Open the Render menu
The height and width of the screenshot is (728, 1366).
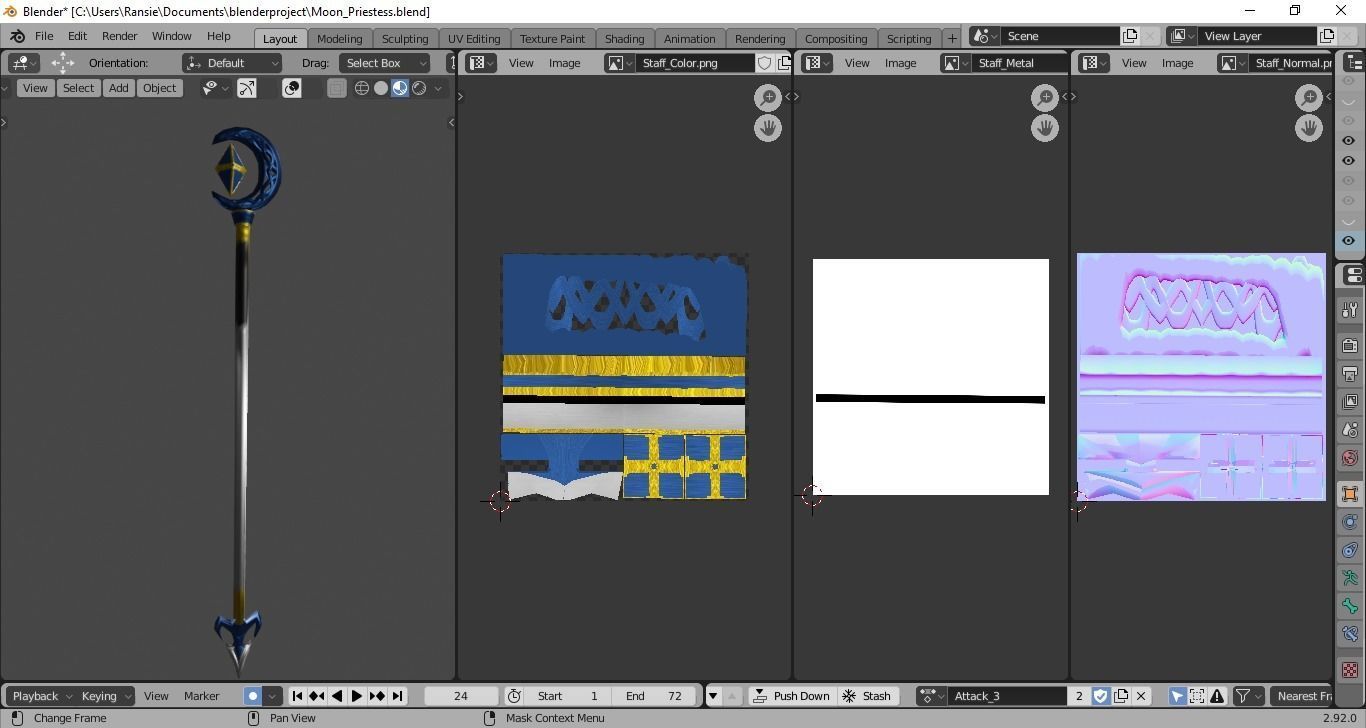point(119,36)
